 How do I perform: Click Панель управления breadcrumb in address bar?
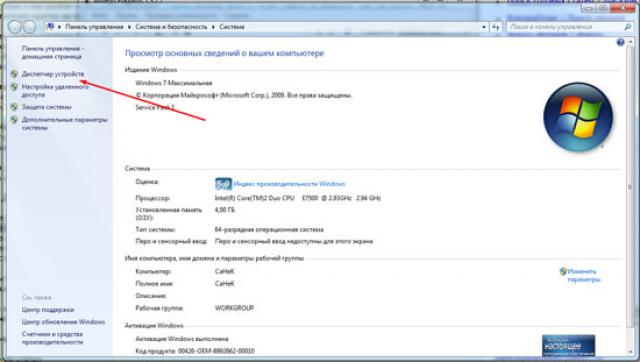94,27
